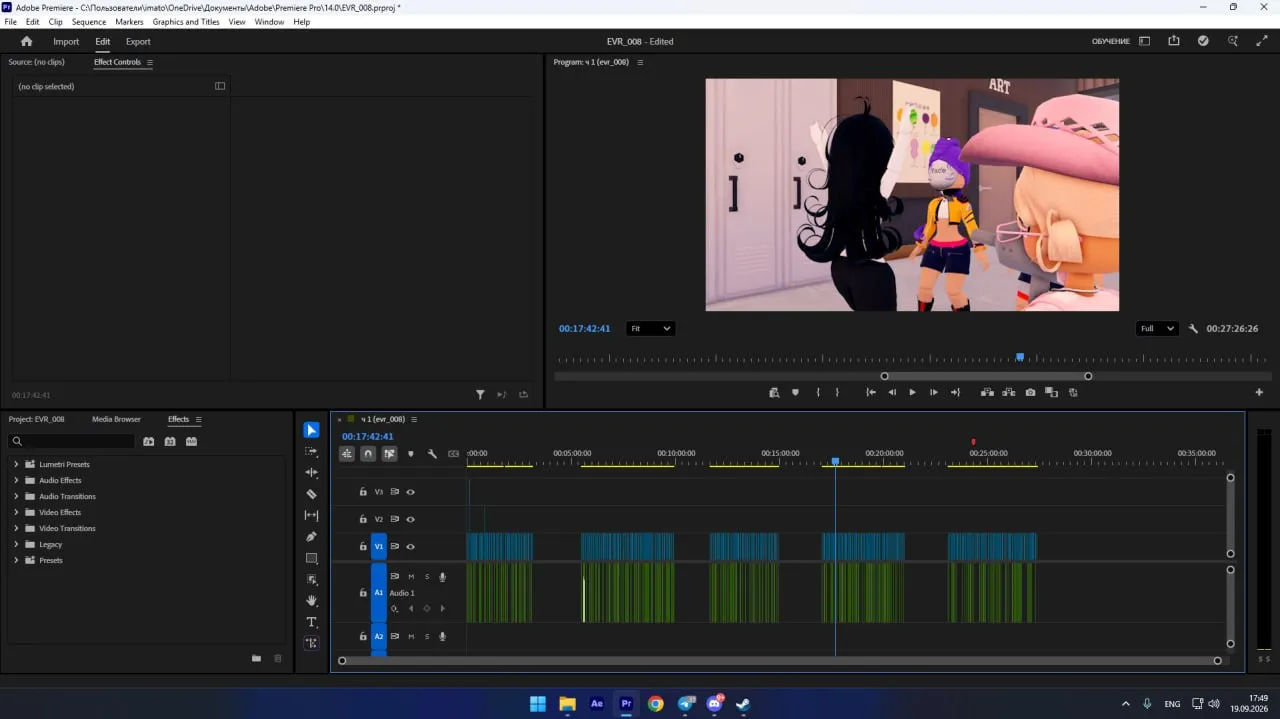Select the Rectangle tool
This screenshot has width=1280, height=719.
pyautogui.click(x=312, y=558)
